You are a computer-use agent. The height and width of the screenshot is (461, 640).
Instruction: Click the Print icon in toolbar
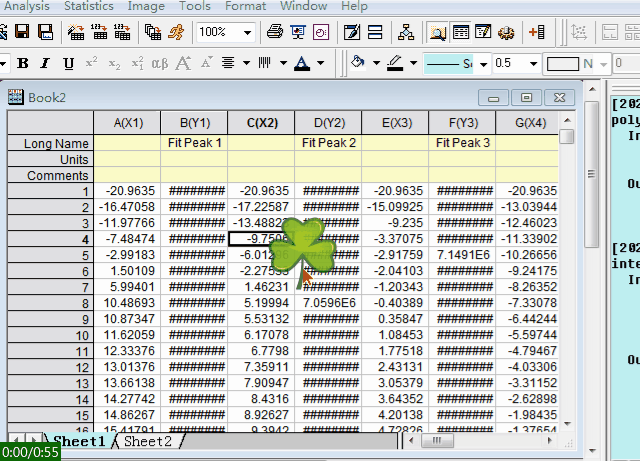point(275,32)
